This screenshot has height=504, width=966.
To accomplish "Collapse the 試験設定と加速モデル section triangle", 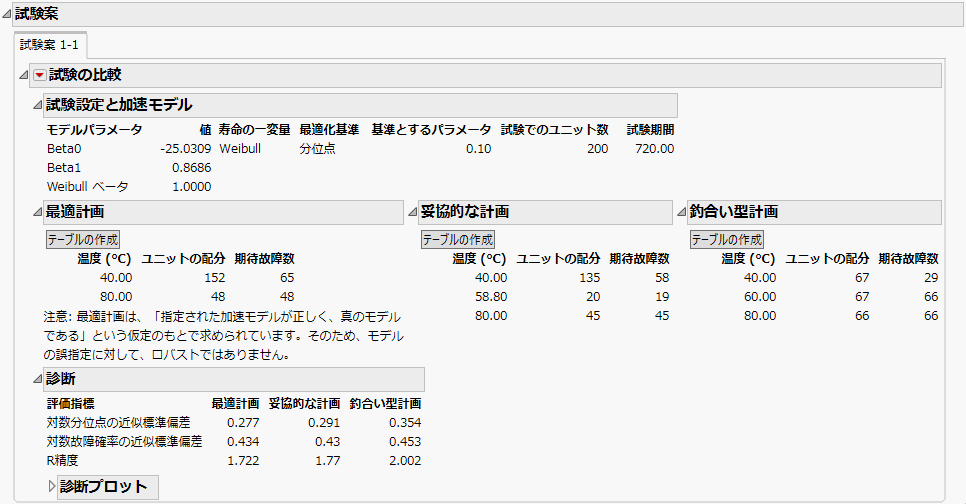I will (x=38, y=105).
